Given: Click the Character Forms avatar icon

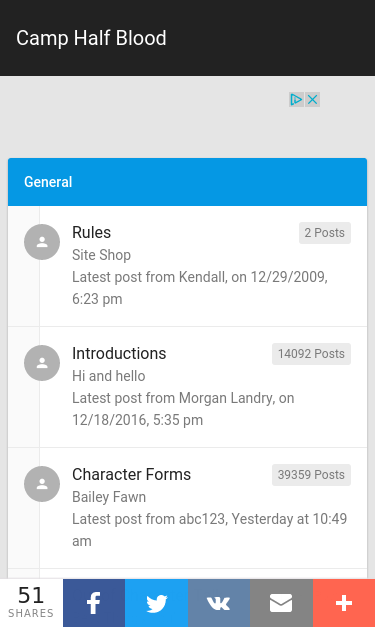Looking at the screenshot, I should 42,484.
